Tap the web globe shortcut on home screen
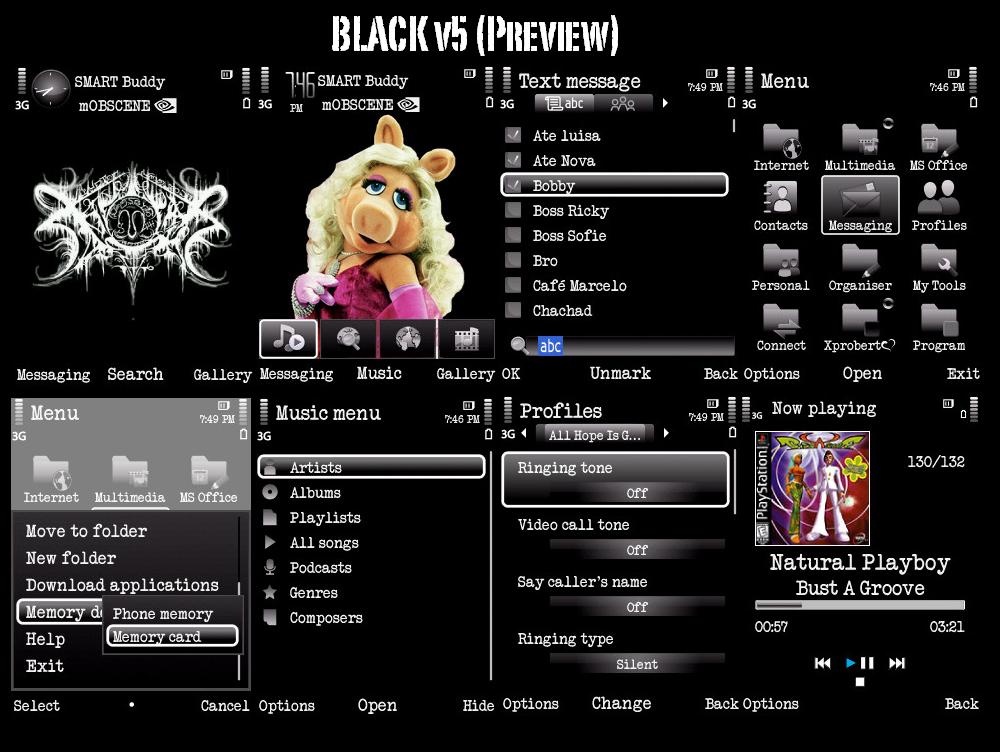This screenshot has height=752, width=1000. [408, 339]
